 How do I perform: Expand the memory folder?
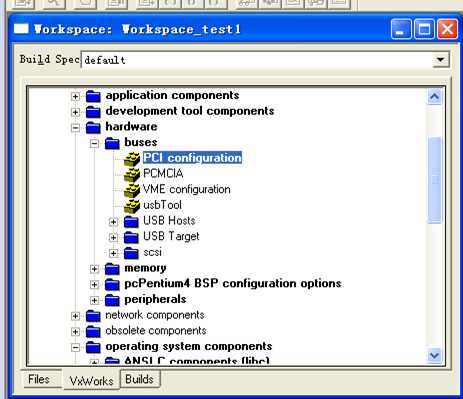(94, 269)
